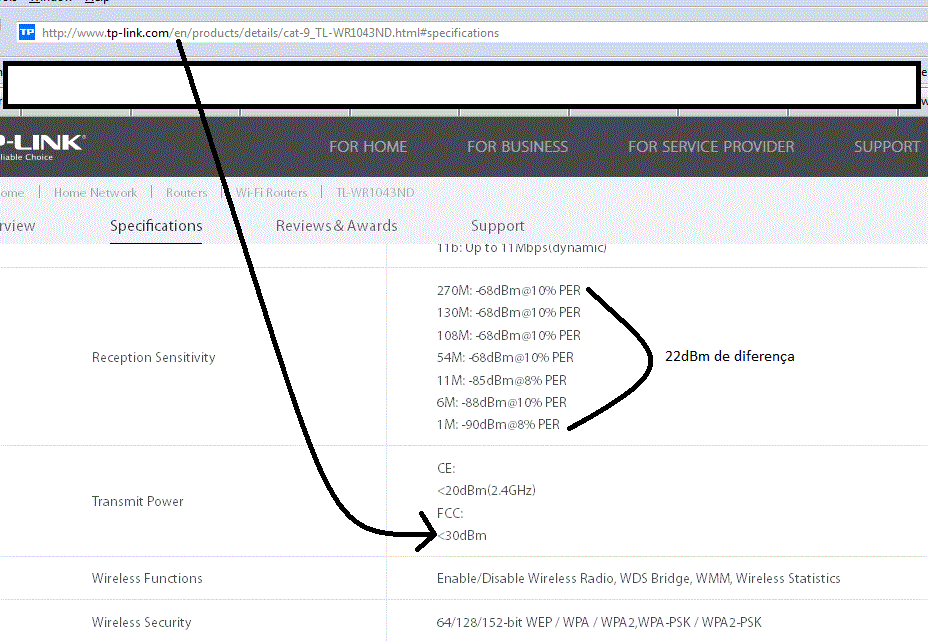Click the Wi-Fi Routers breadcrumb link

coord(272,192)
